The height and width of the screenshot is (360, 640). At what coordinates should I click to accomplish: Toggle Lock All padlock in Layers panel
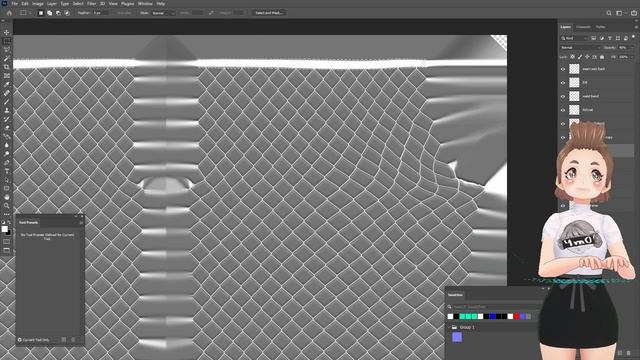point(602,57)
